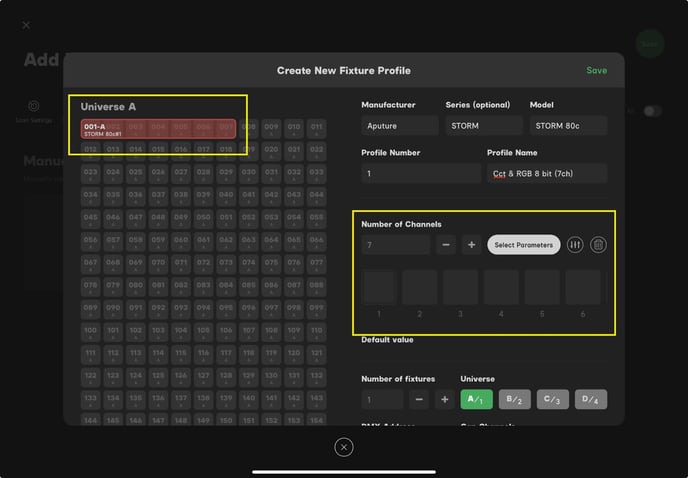
Task: Select channel slot 1
Action: click(379, 288)
